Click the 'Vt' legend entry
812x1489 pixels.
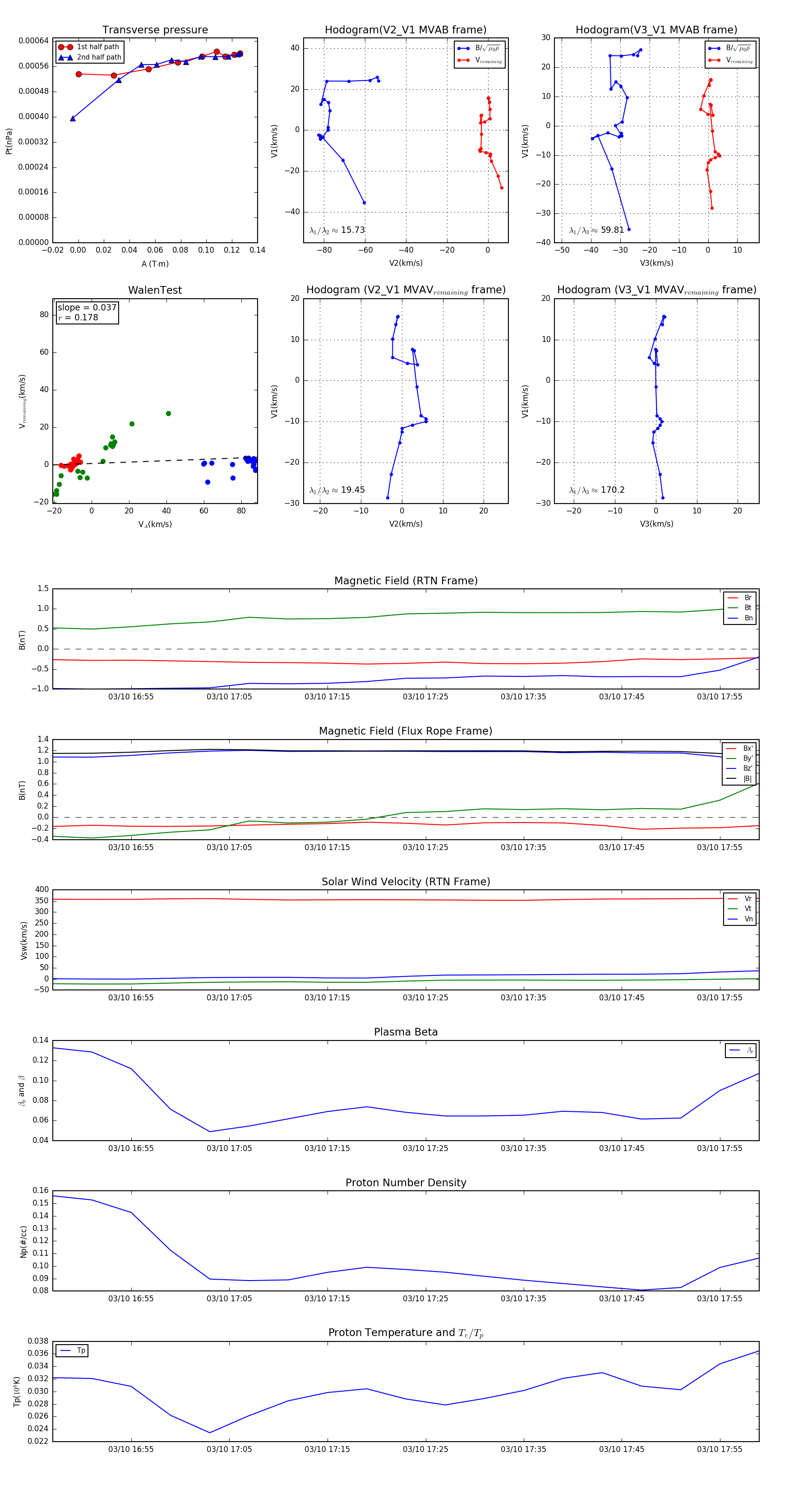click(x=740, y=909)
